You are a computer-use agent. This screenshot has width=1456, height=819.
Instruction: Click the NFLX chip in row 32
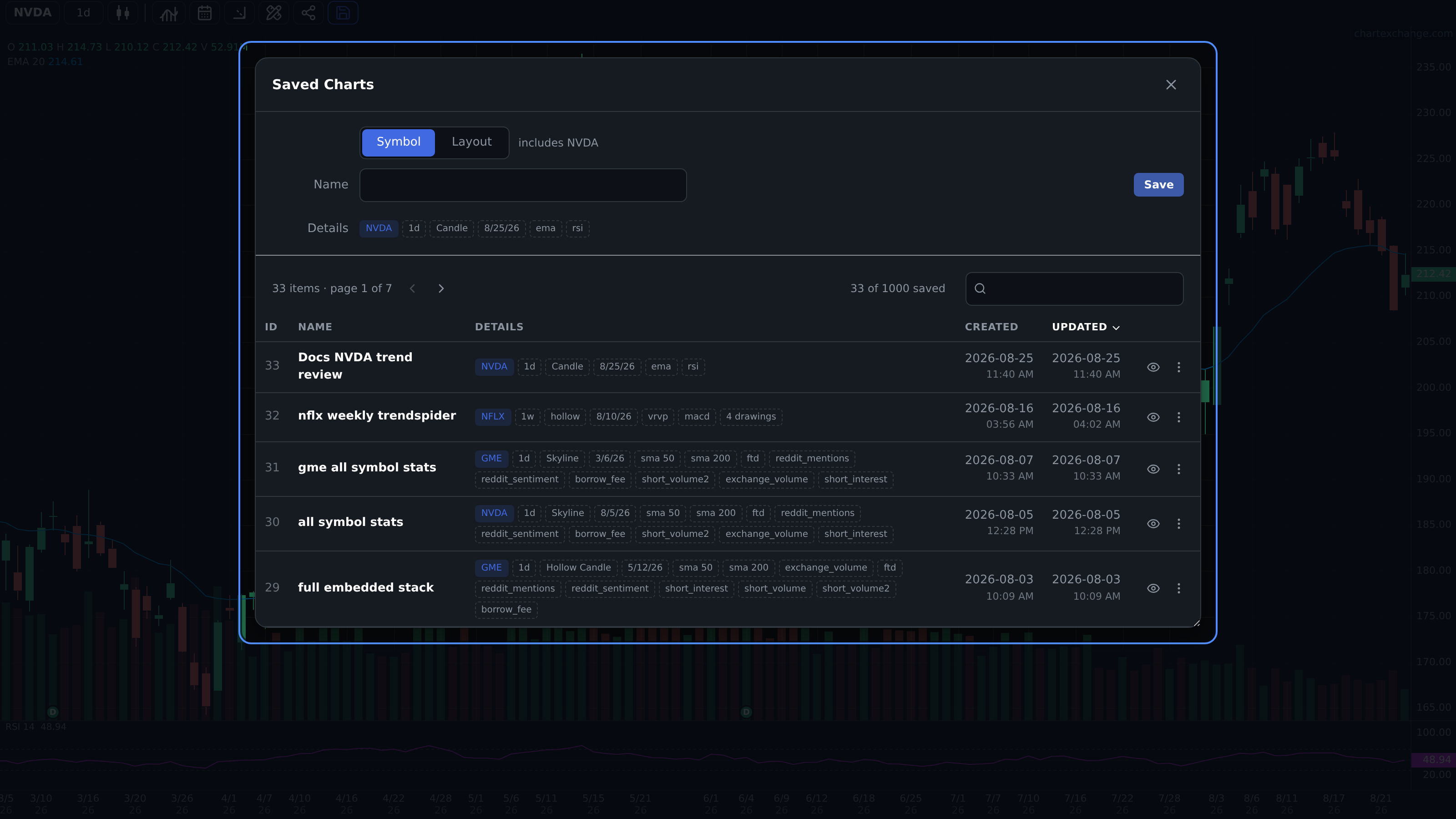pos(493,417)
